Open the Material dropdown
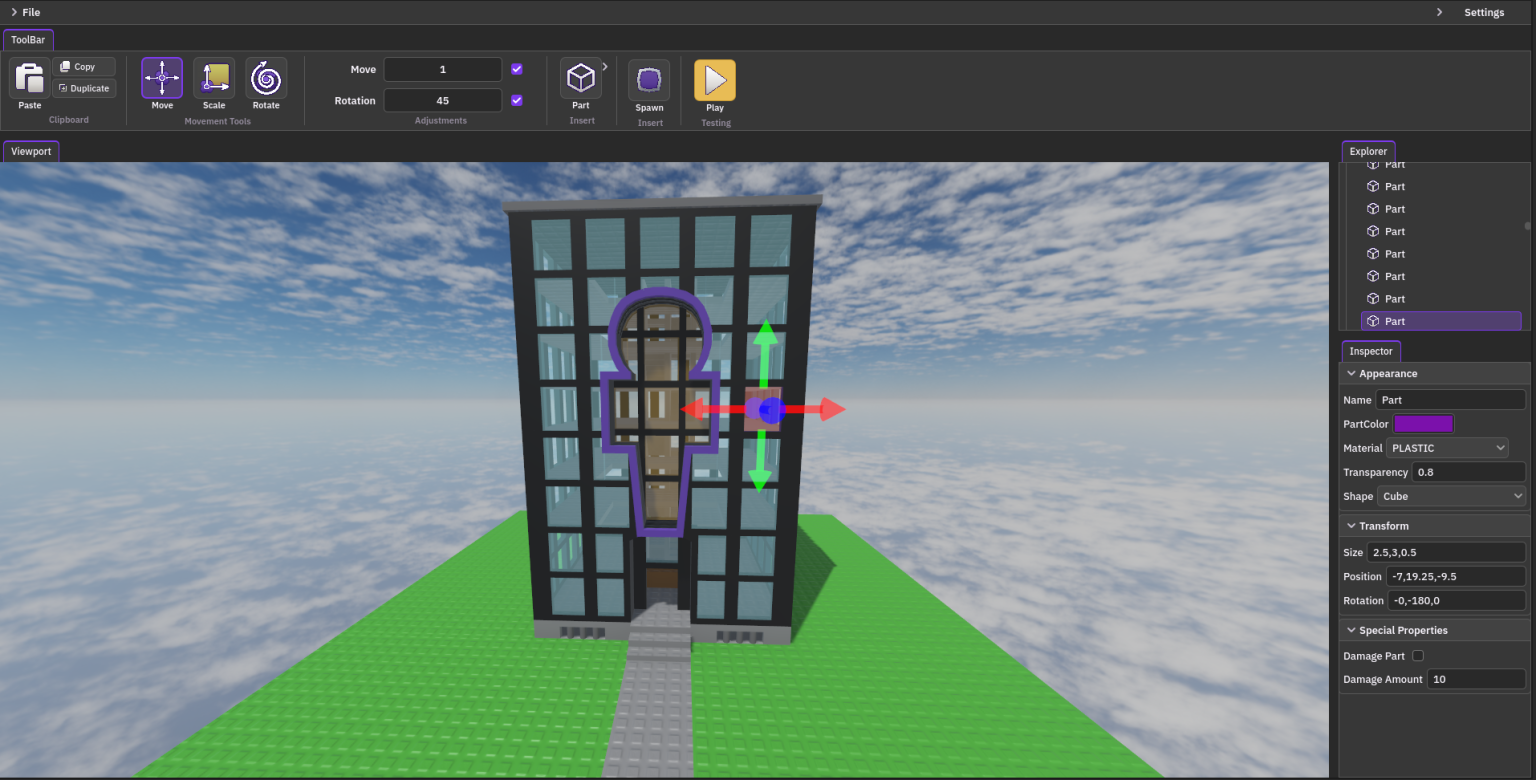 click(1448, 448)
